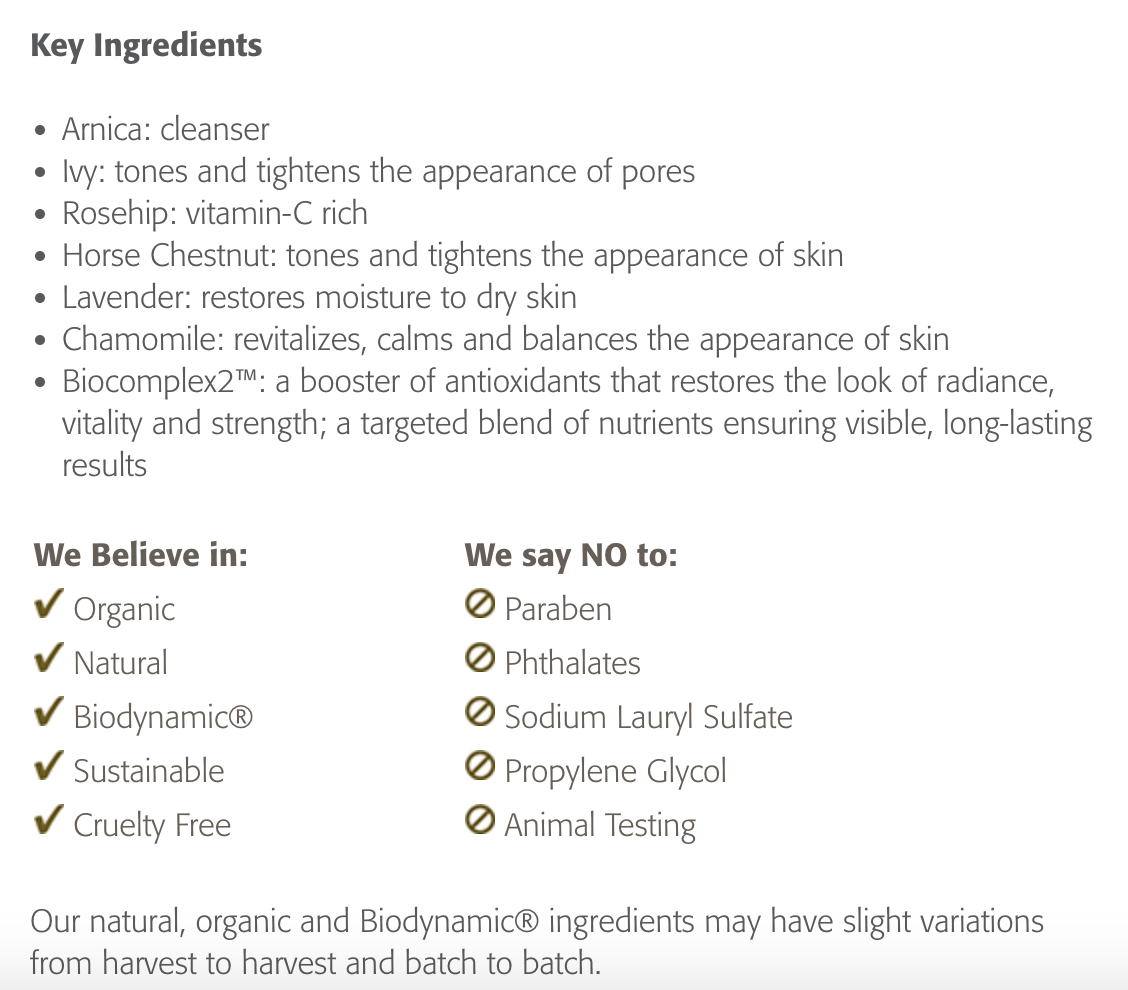Click the no-symbol next to Sodium Lauryl Sulfate
The height and width of the screenshot is (990, 1128).
[x=480, y=714]
